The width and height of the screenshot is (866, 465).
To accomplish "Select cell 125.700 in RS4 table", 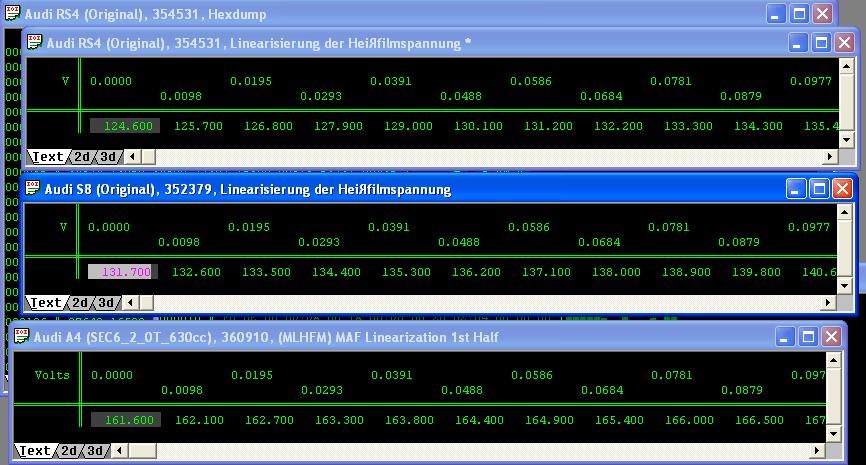I will pos(198,126).
